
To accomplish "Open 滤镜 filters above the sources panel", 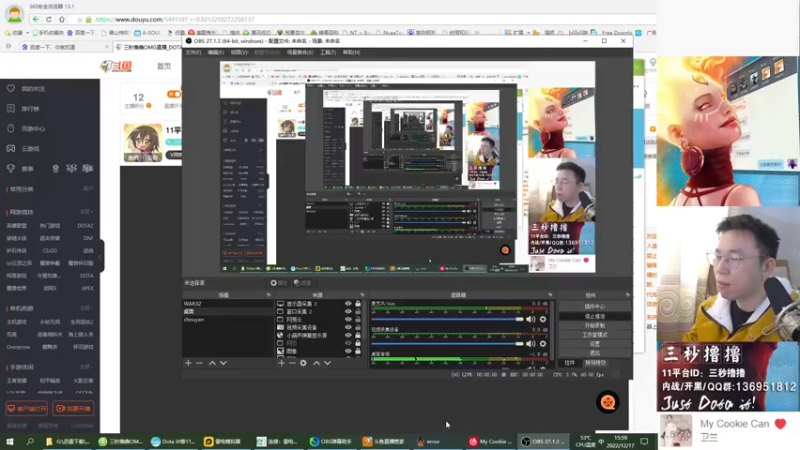I will click(x=303, y=283).
